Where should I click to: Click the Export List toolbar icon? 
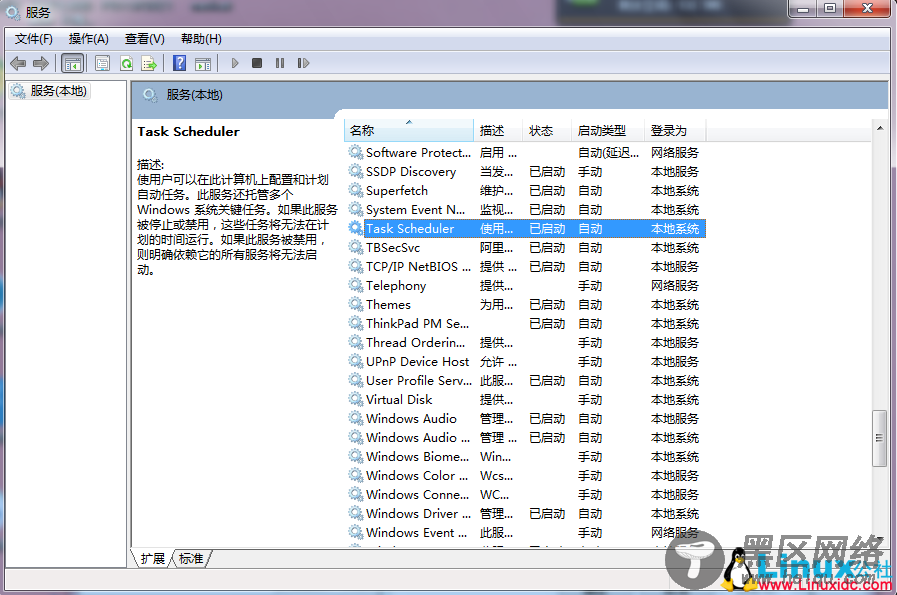pyautogui.click(x=149, y=63)
